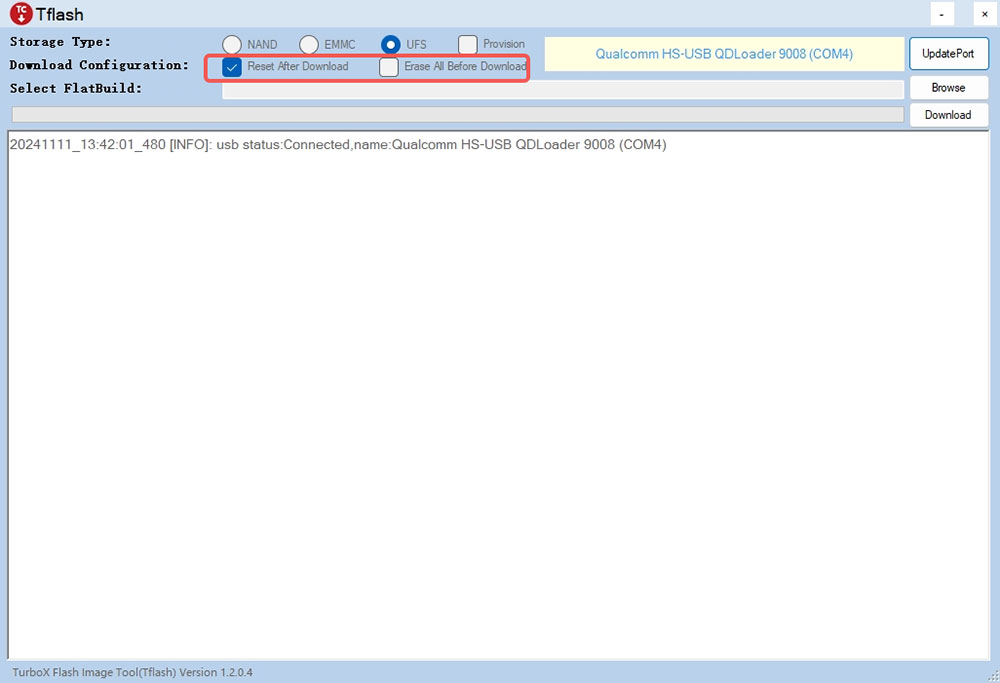The width and height of the screenshot is (1000, 683).
Task: Click the Qualcomm HS-USB QDLoader 9008 port display
Action: pos(724,54)
